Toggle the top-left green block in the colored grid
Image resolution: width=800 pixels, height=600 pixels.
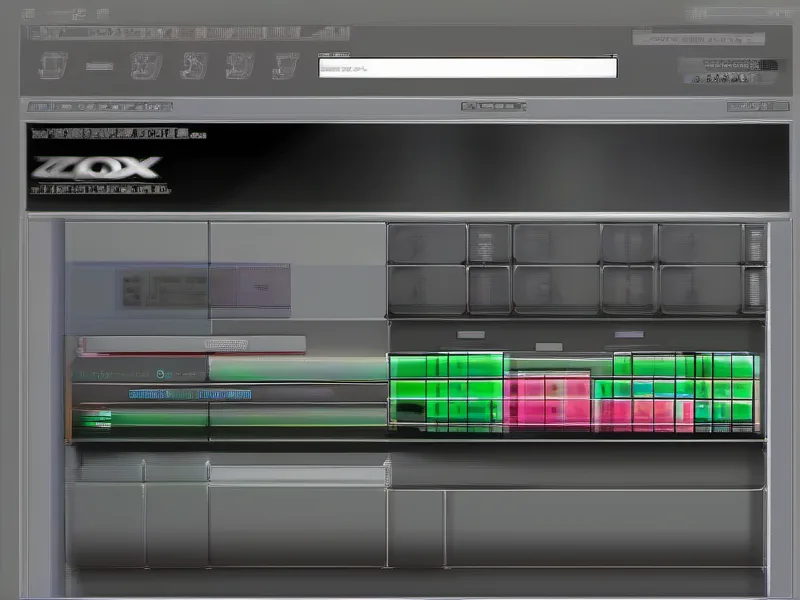tap(406, 366)
